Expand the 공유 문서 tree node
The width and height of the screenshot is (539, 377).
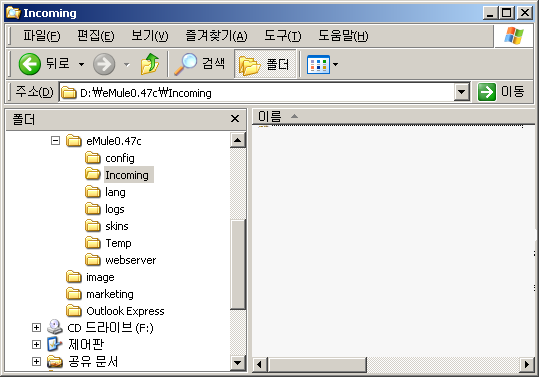pos(36,362)
